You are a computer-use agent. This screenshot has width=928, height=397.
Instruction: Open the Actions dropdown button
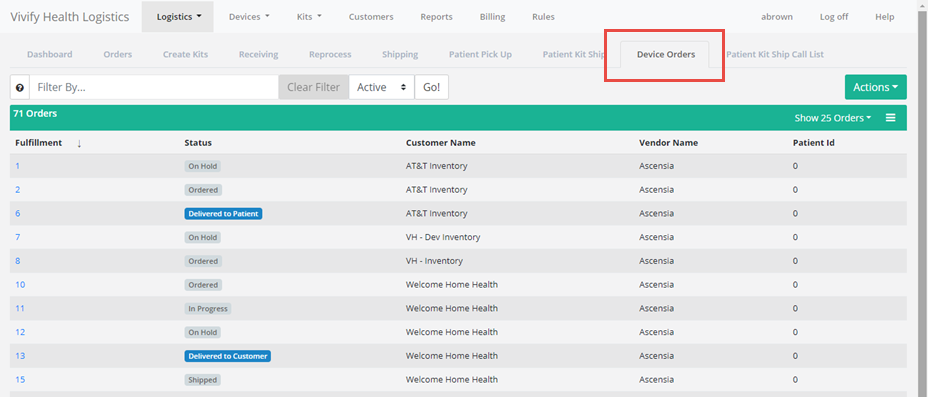[x=875, y=87]
